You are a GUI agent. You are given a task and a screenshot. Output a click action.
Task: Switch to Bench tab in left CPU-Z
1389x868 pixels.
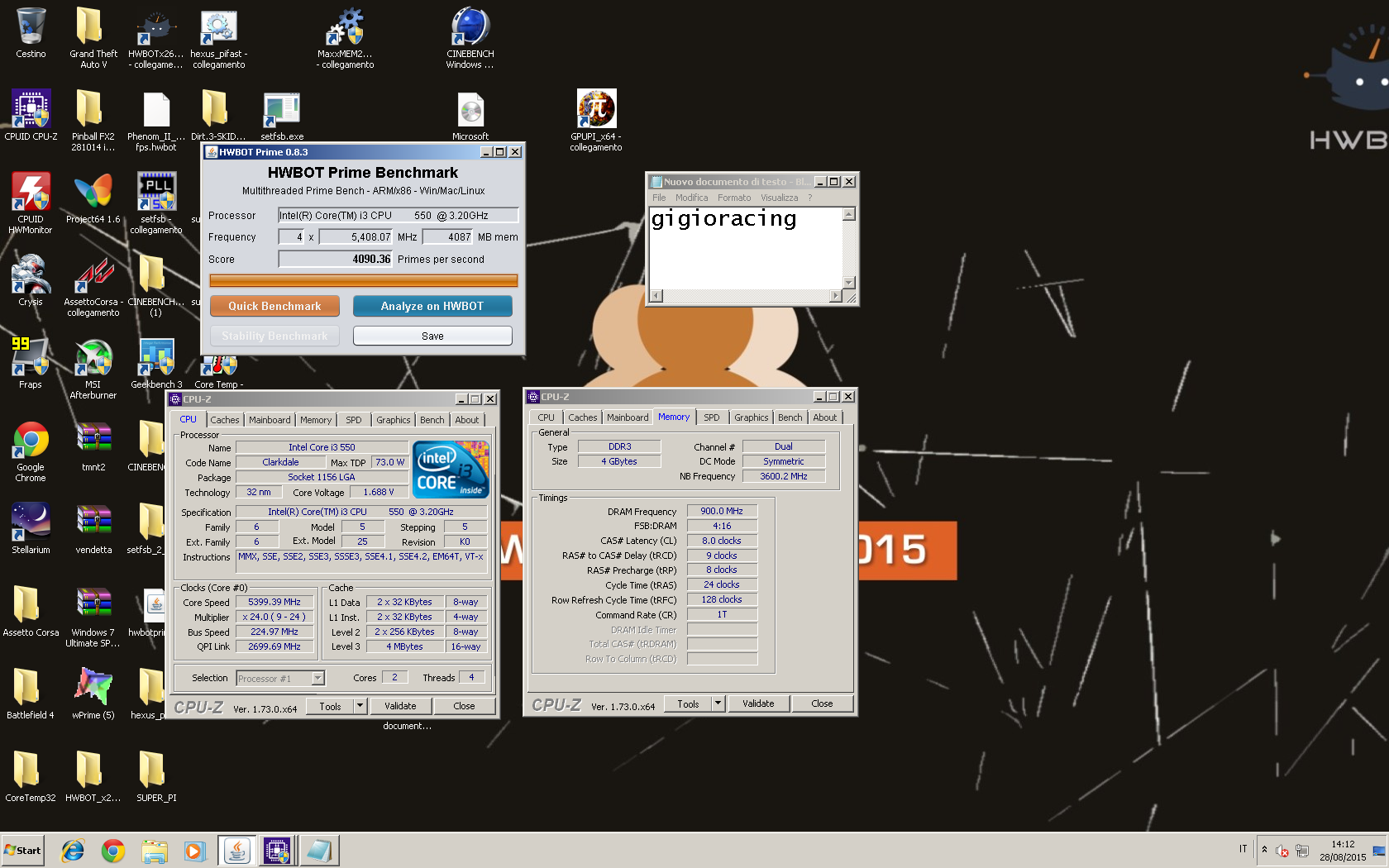[x=432, y=420]
